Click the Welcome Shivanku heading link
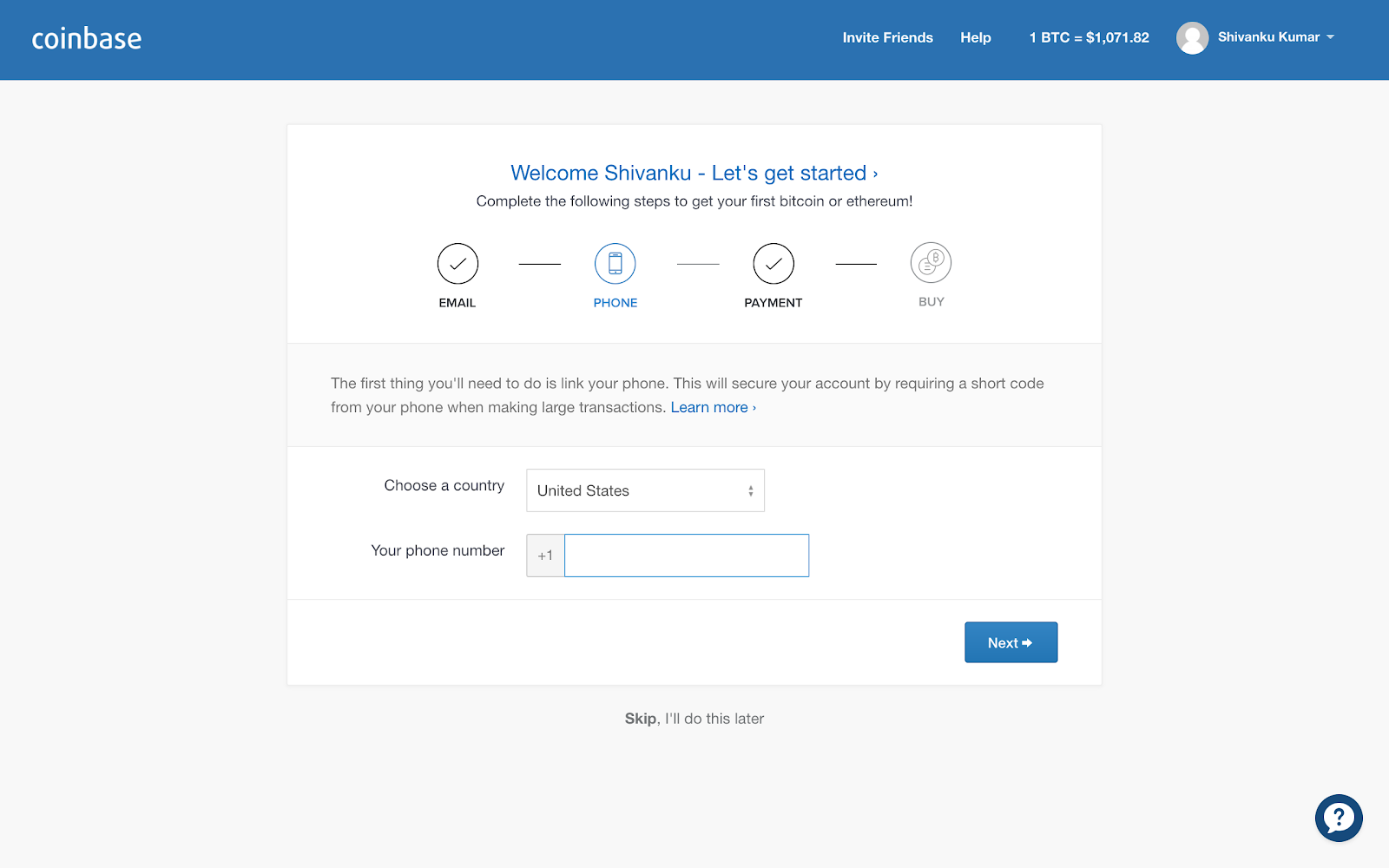Screen dimensions: 1389x868 point(694,173)
